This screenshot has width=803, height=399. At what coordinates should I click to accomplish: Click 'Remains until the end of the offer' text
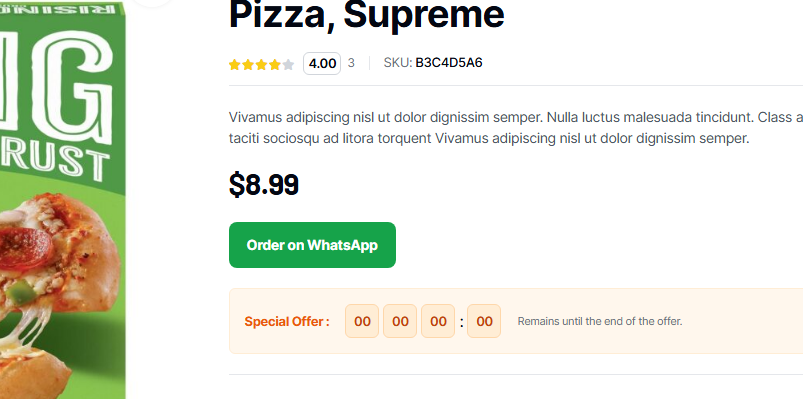(600, 322)
